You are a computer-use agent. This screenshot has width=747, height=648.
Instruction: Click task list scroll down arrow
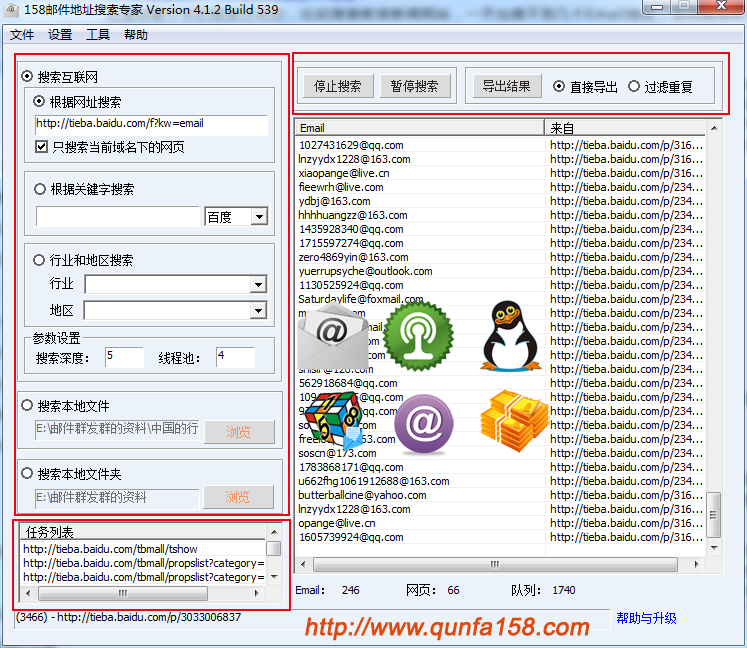[274, 577]
